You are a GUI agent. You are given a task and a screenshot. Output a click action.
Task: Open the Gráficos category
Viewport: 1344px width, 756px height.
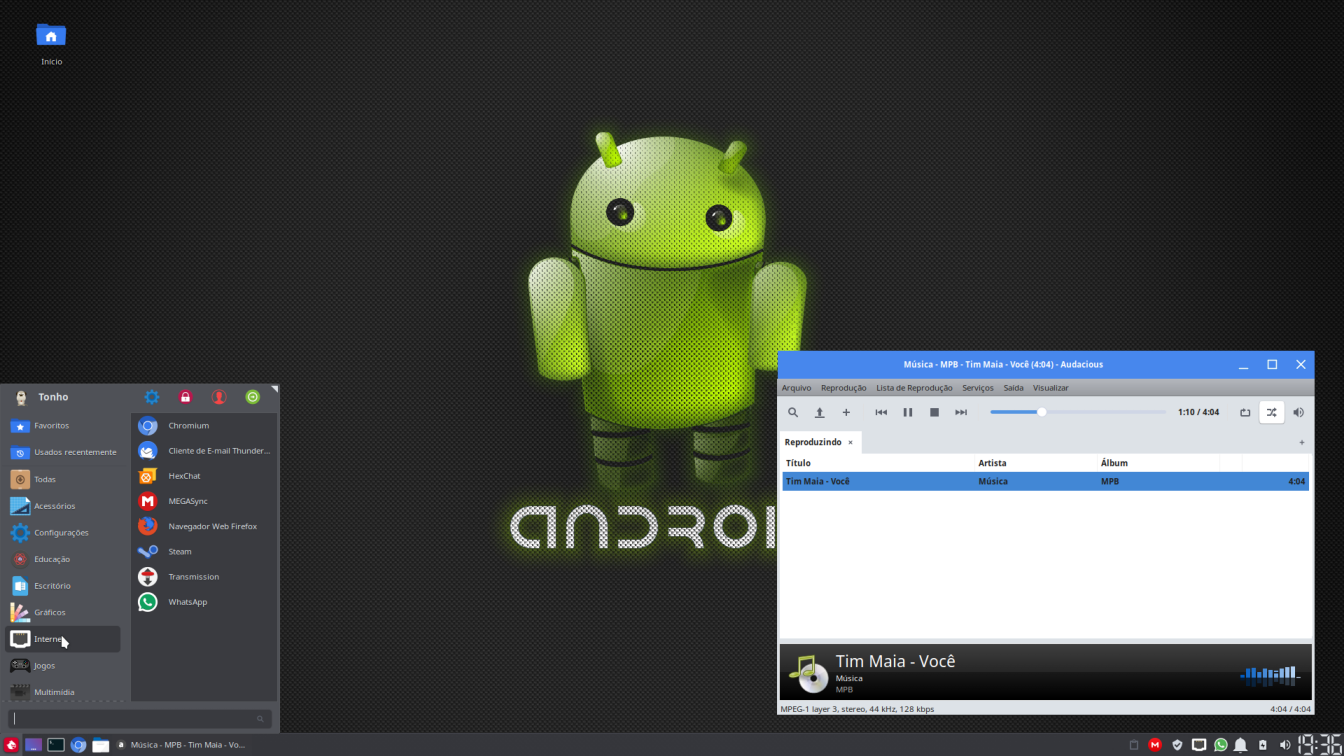pos(63,612)
